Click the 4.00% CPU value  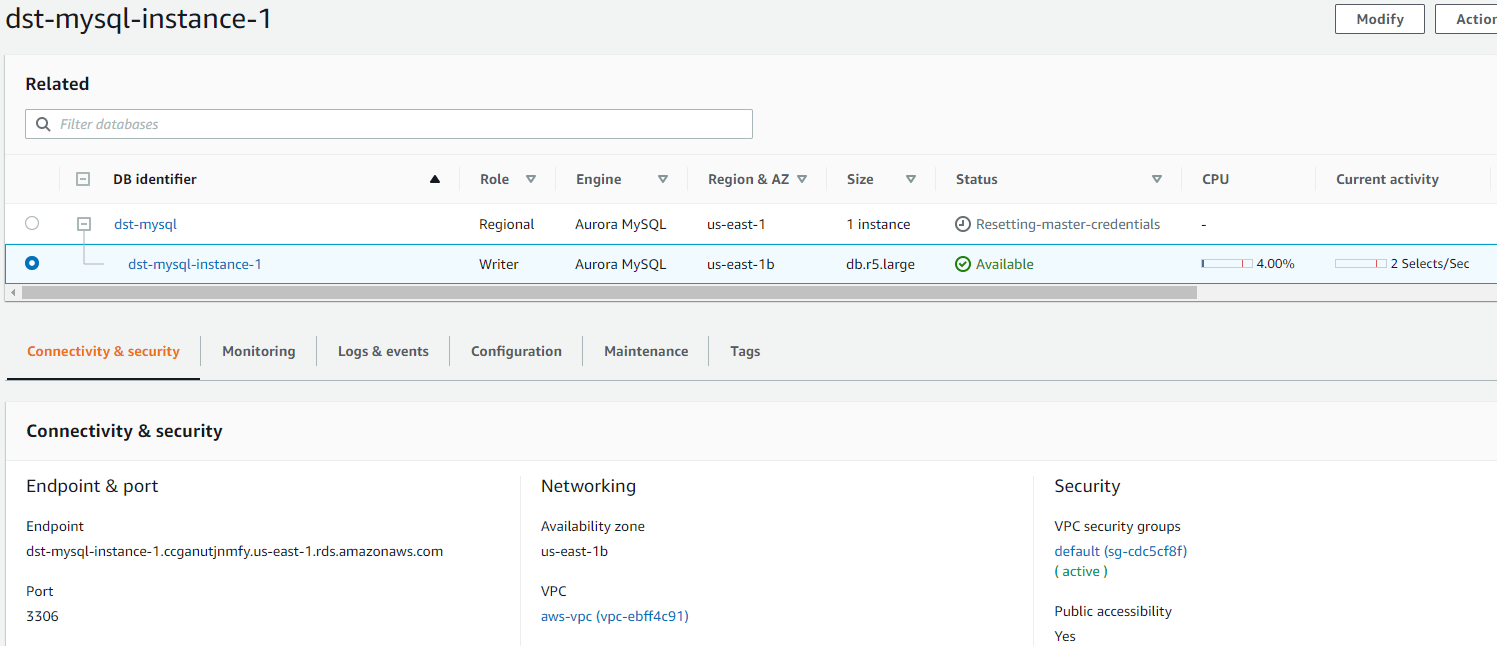tap(1275, 264)
